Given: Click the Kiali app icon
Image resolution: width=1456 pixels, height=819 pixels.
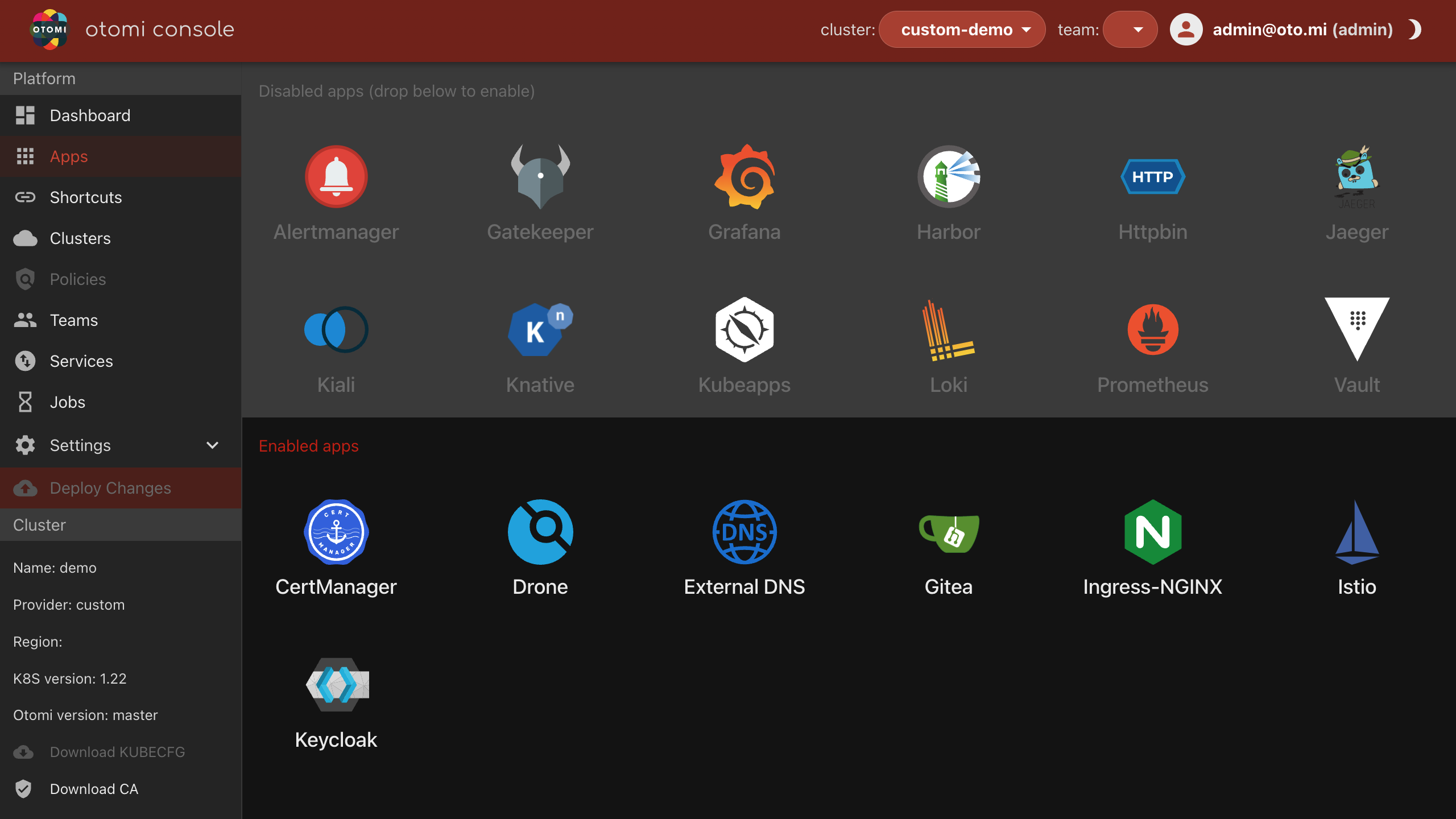Looking at the screenshot, I should point(336,329).
